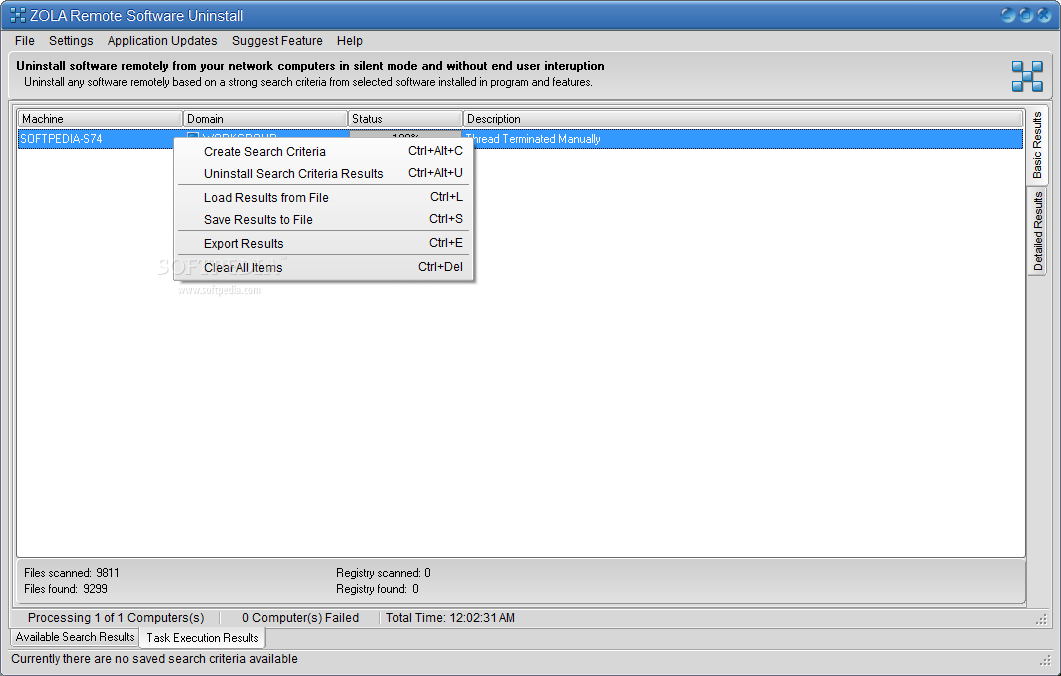Choose Load Results from File
This screenshot has width=1061, height=676.
coord(323,198)
